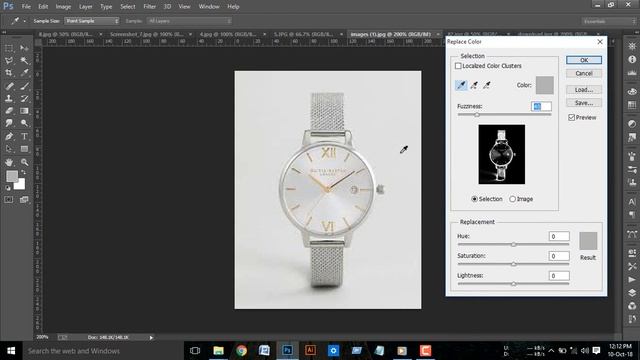This screenshot has width=640, height=360.
Task: Click the Fuzziness slider handle
Action: [477, 115]
